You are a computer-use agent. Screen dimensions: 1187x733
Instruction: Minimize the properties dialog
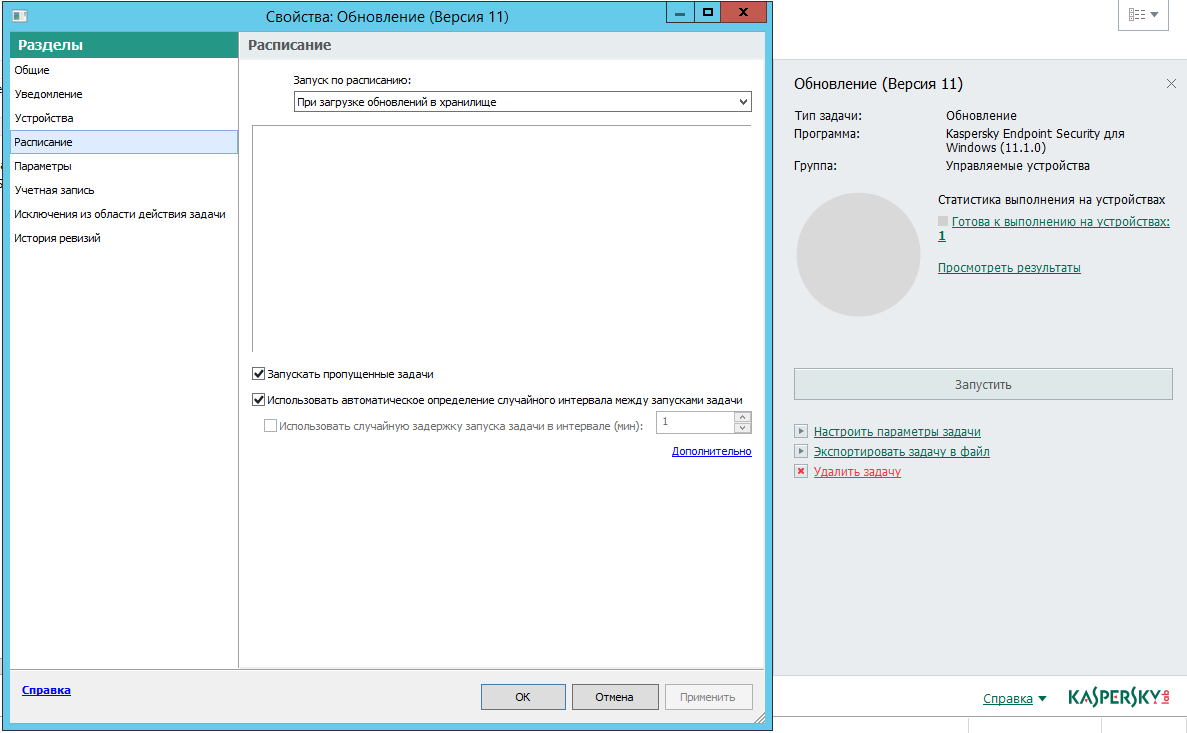click(680, 12)
